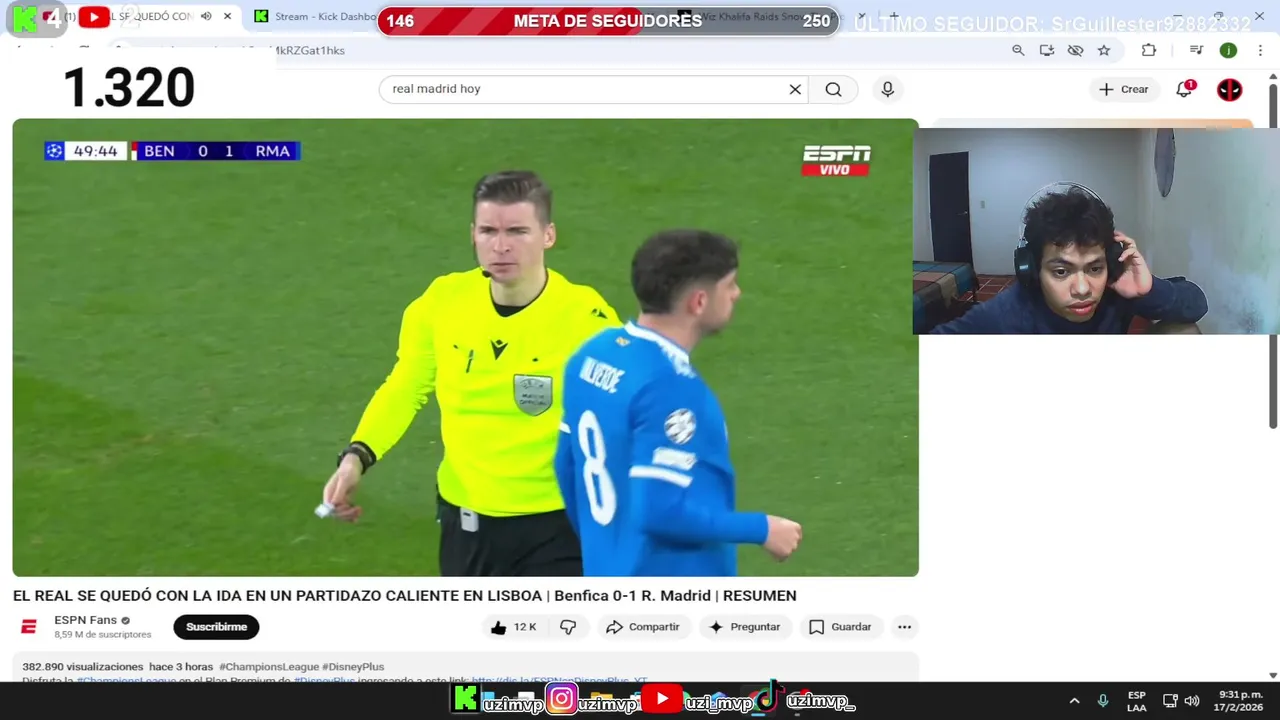Click the Benfica 0-1 R. Madrid video title

pyautogui.click(x=404, y=596)
